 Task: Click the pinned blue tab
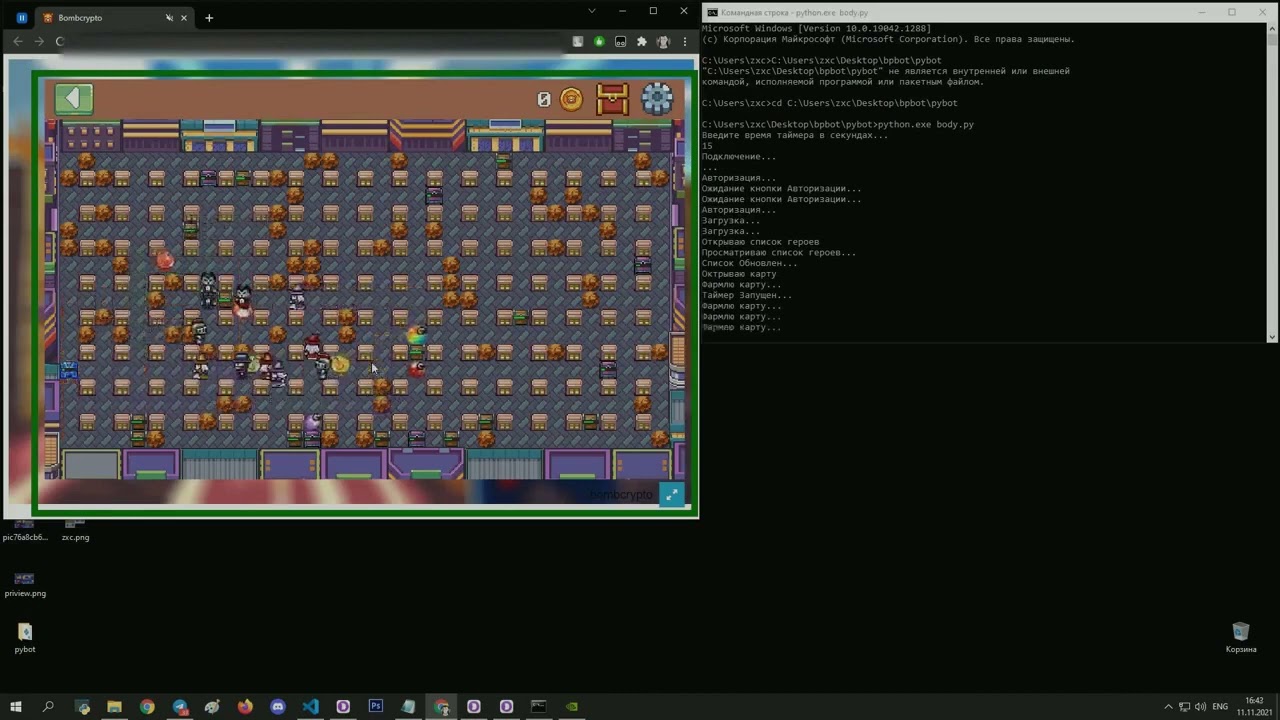[21, 18]
